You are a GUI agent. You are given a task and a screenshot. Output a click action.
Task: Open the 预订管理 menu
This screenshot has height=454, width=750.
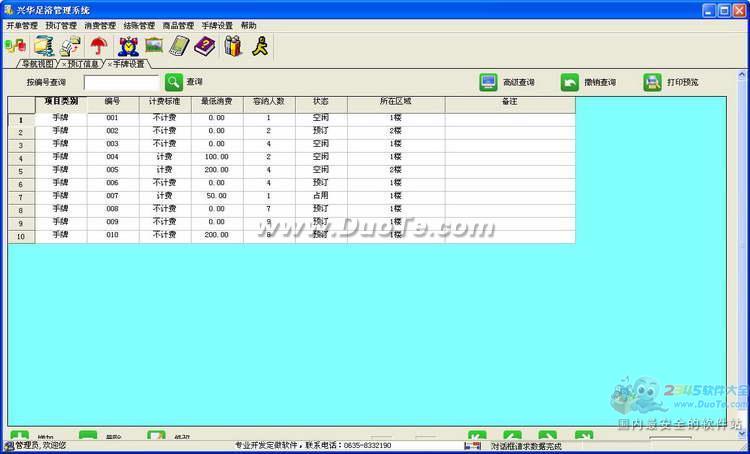(x=61, y=26)
